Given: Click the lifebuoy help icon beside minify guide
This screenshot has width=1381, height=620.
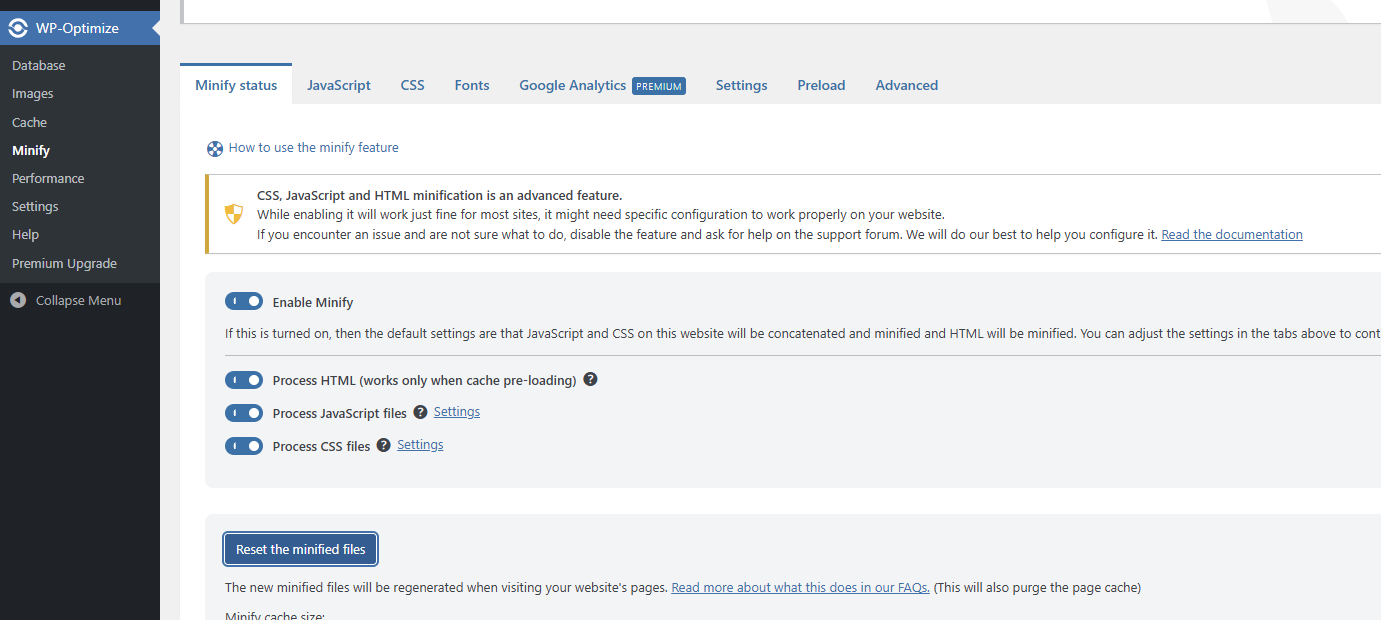Looking at the screenshot, I should (x=214, y=148).
